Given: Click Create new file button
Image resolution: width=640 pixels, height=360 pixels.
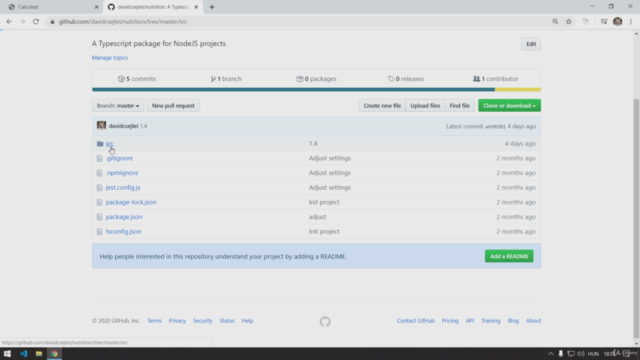Looking at the screenshot, I should [382, 106].
